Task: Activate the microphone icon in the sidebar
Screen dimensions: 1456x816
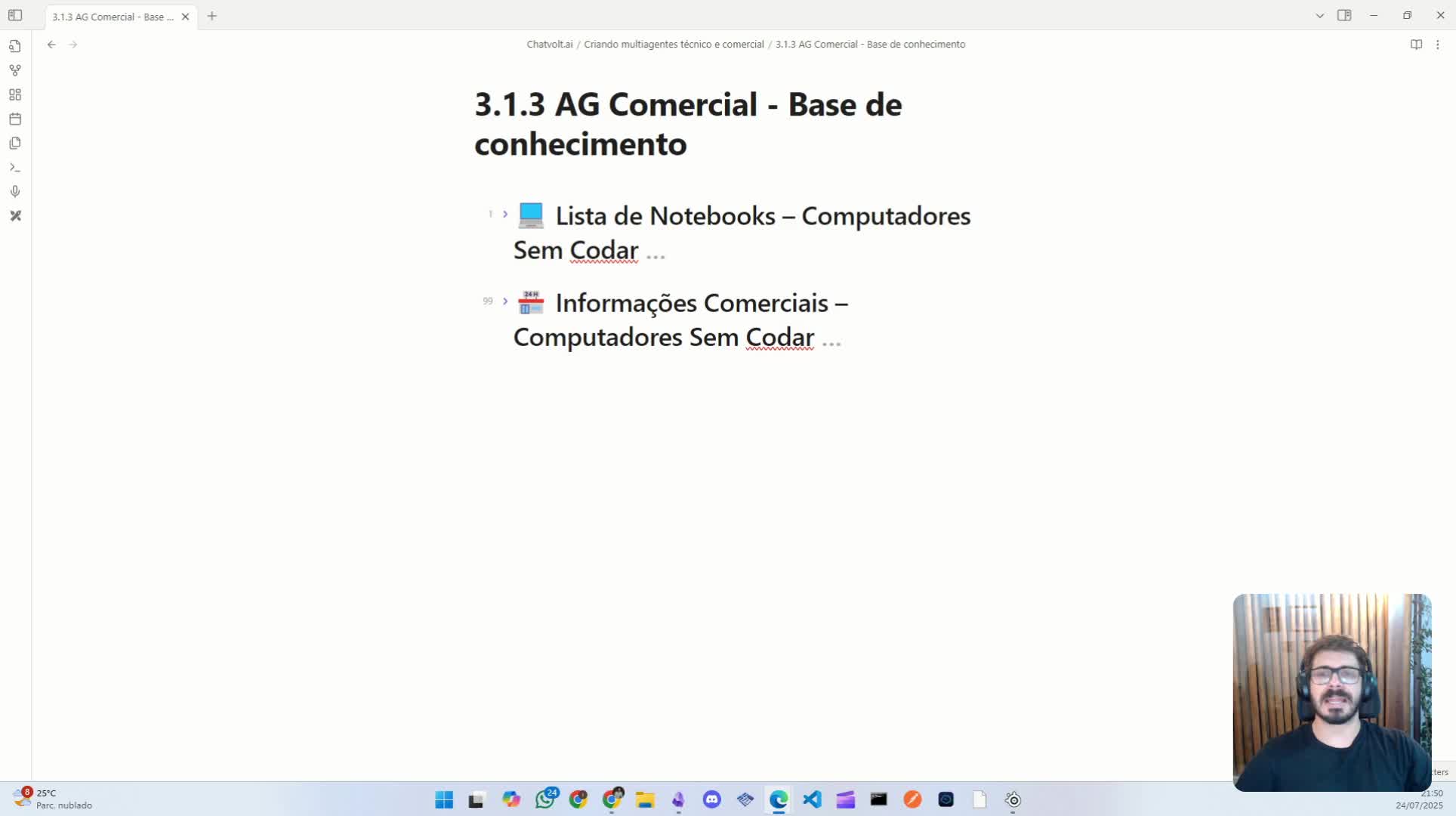Action: [15, 191]
